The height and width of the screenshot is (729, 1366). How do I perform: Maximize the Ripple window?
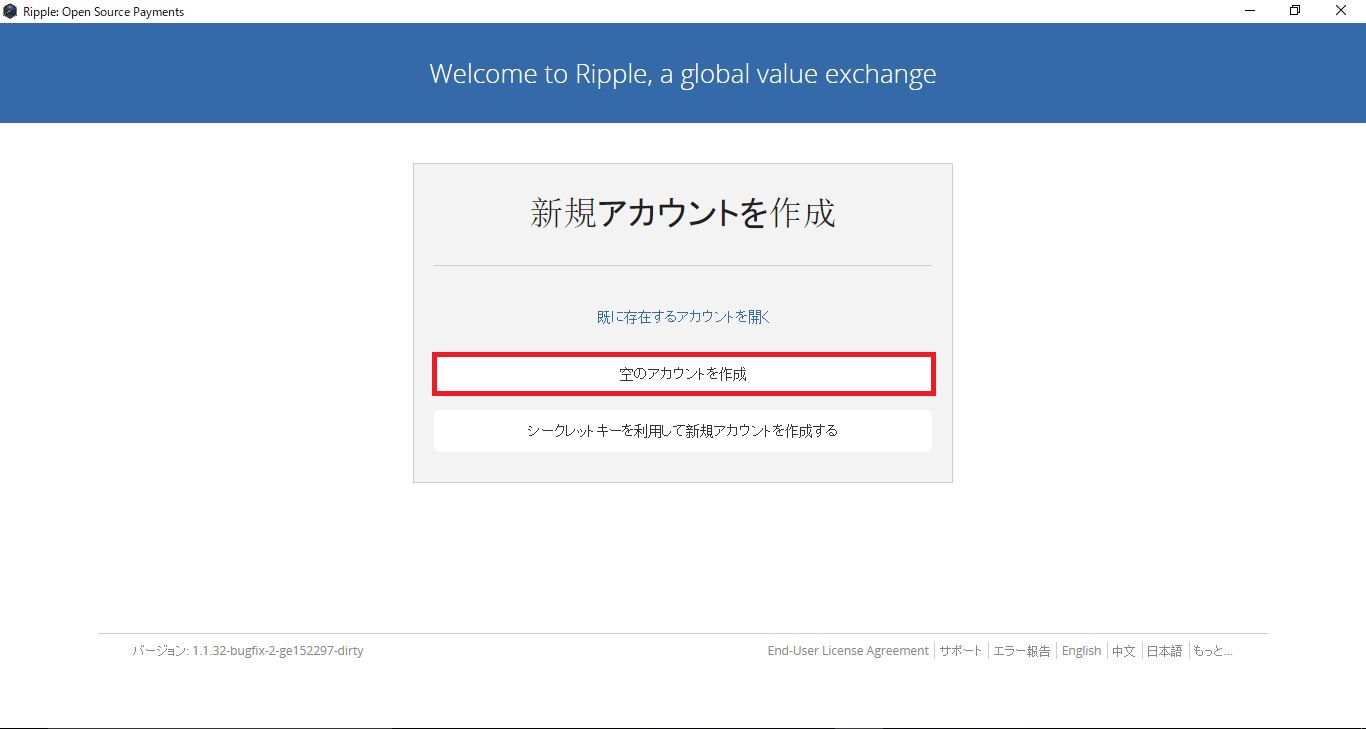(x=1295, y=10)
